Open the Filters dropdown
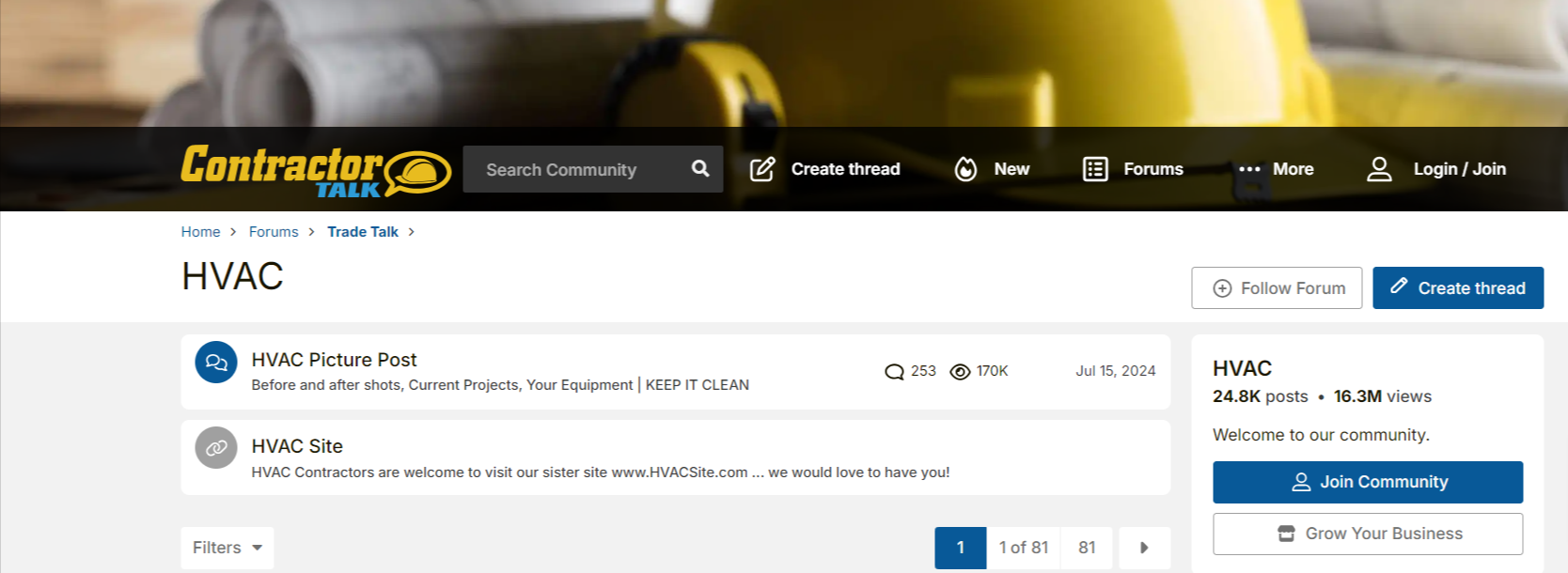 click(x=227, y=548)
